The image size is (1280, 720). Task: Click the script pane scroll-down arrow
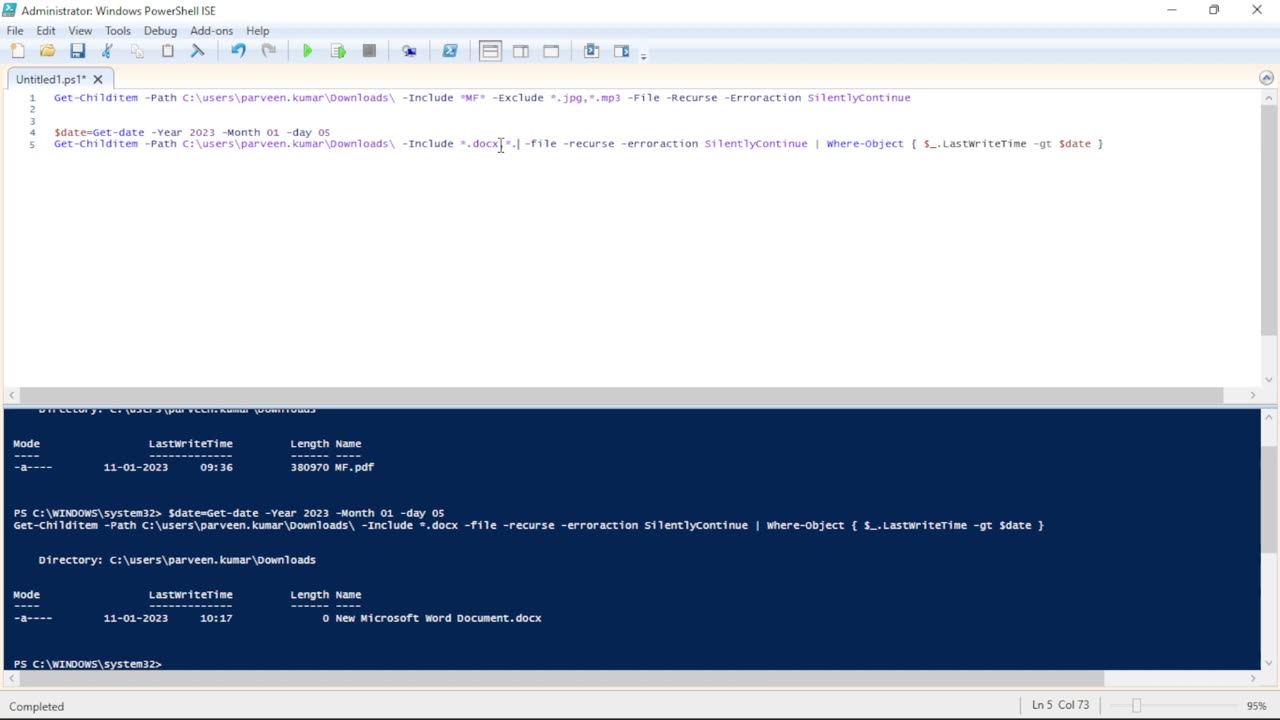click(x=1269, y=379)
